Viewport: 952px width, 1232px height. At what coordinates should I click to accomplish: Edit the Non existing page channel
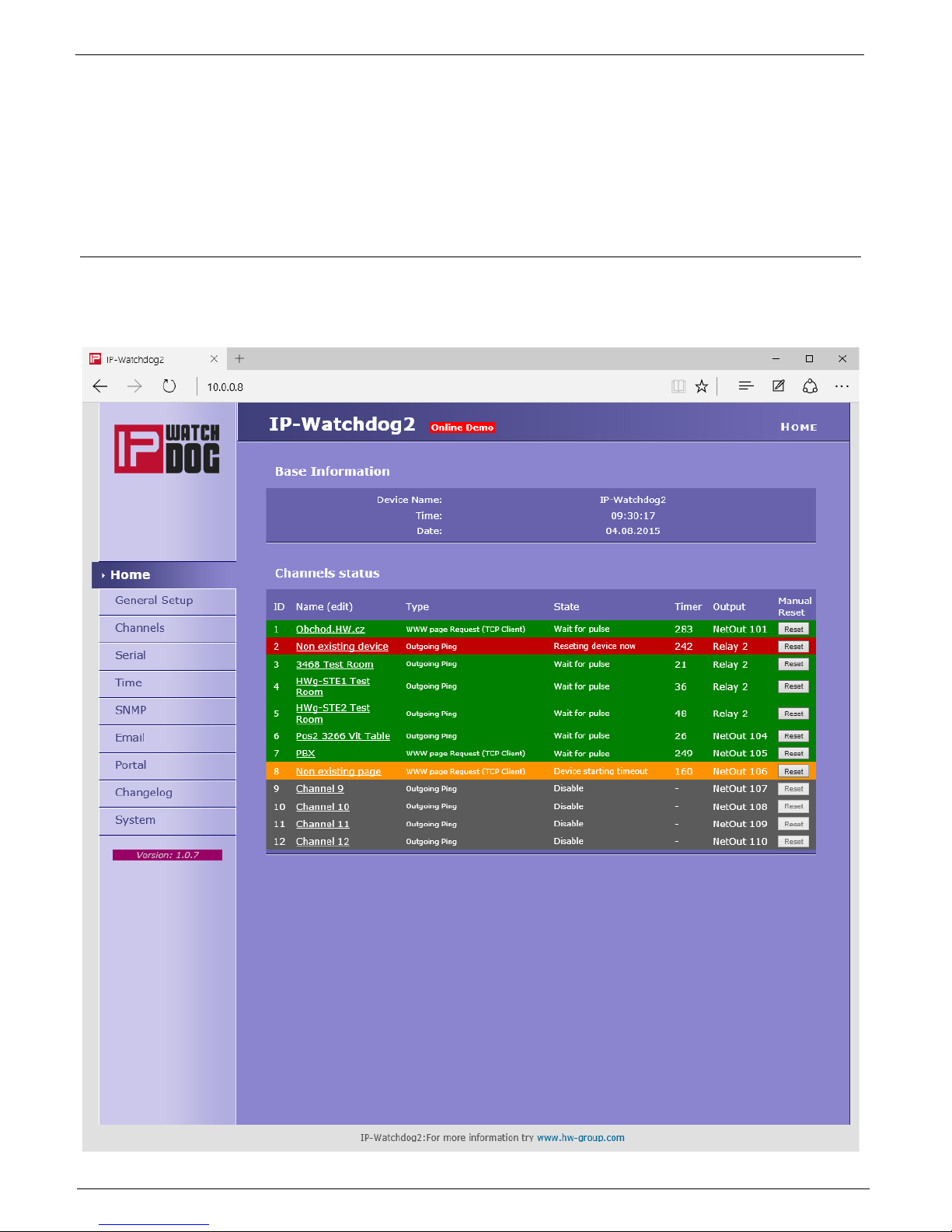[338, 772]
